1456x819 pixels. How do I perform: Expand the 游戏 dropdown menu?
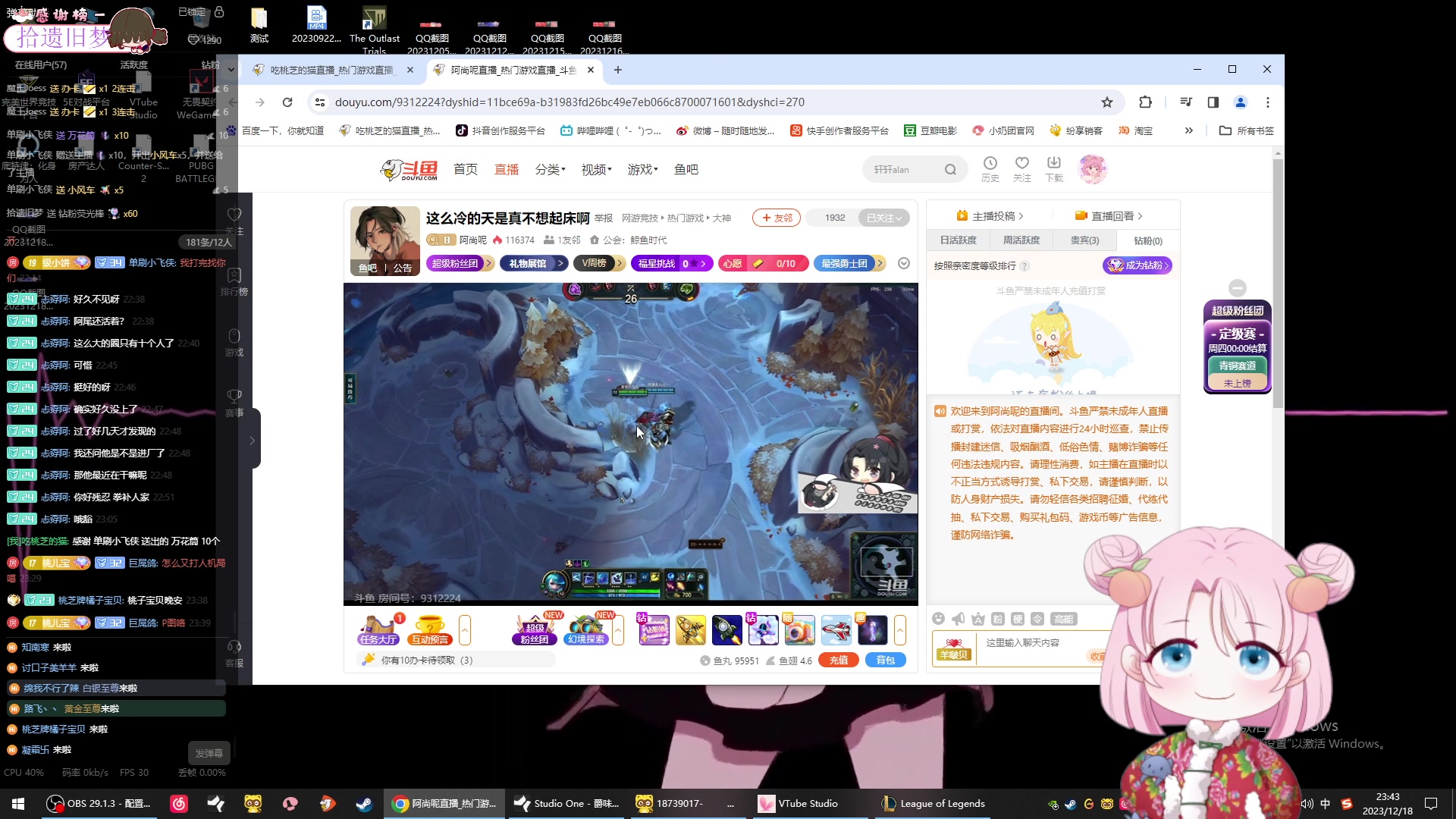click(642, 169)
